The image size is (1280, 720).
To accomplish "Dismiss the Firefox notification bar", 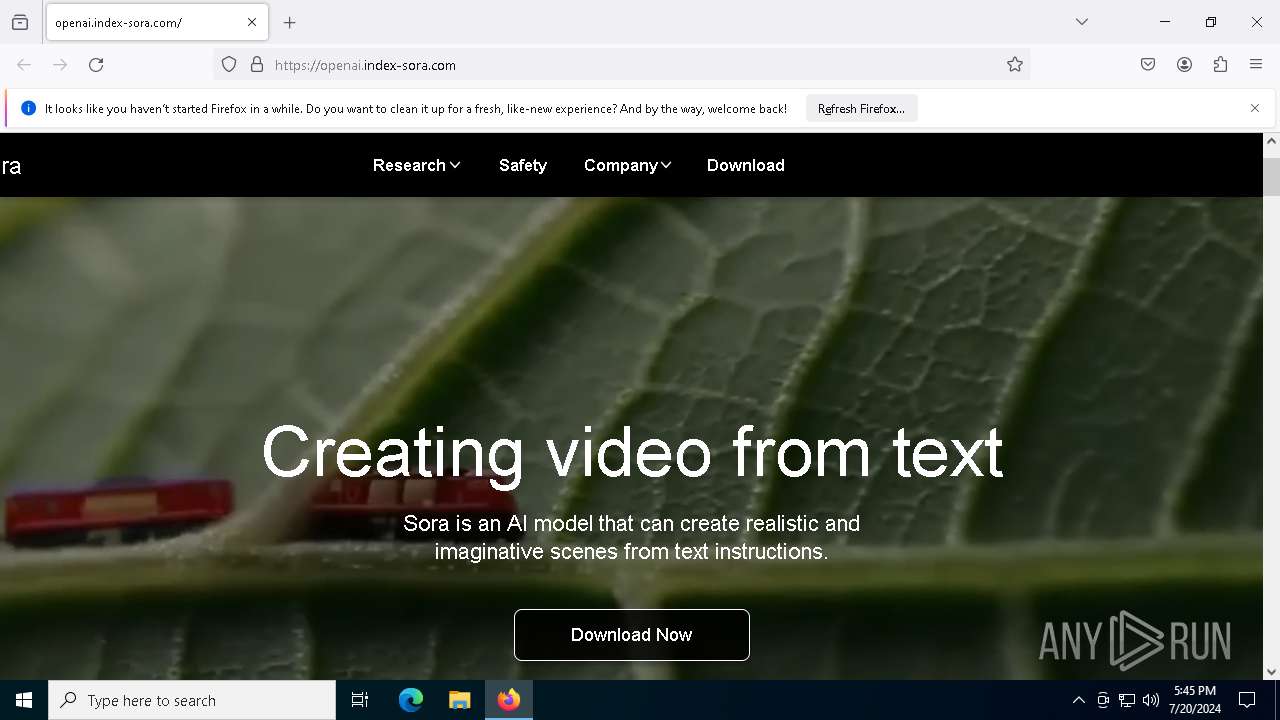I will point(1255,108).
